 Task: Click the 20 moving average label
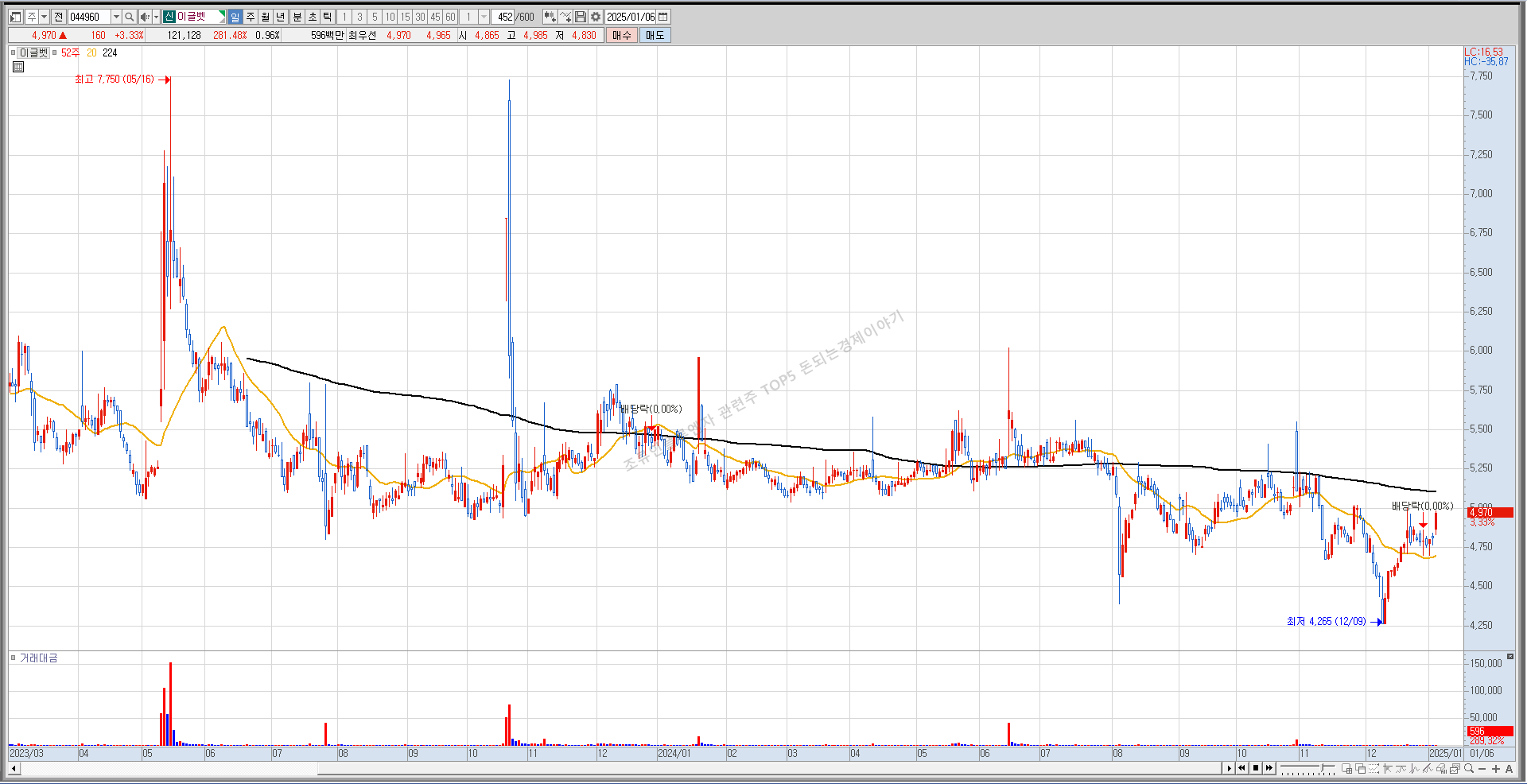pyautogui.click(x=91, y=52)
